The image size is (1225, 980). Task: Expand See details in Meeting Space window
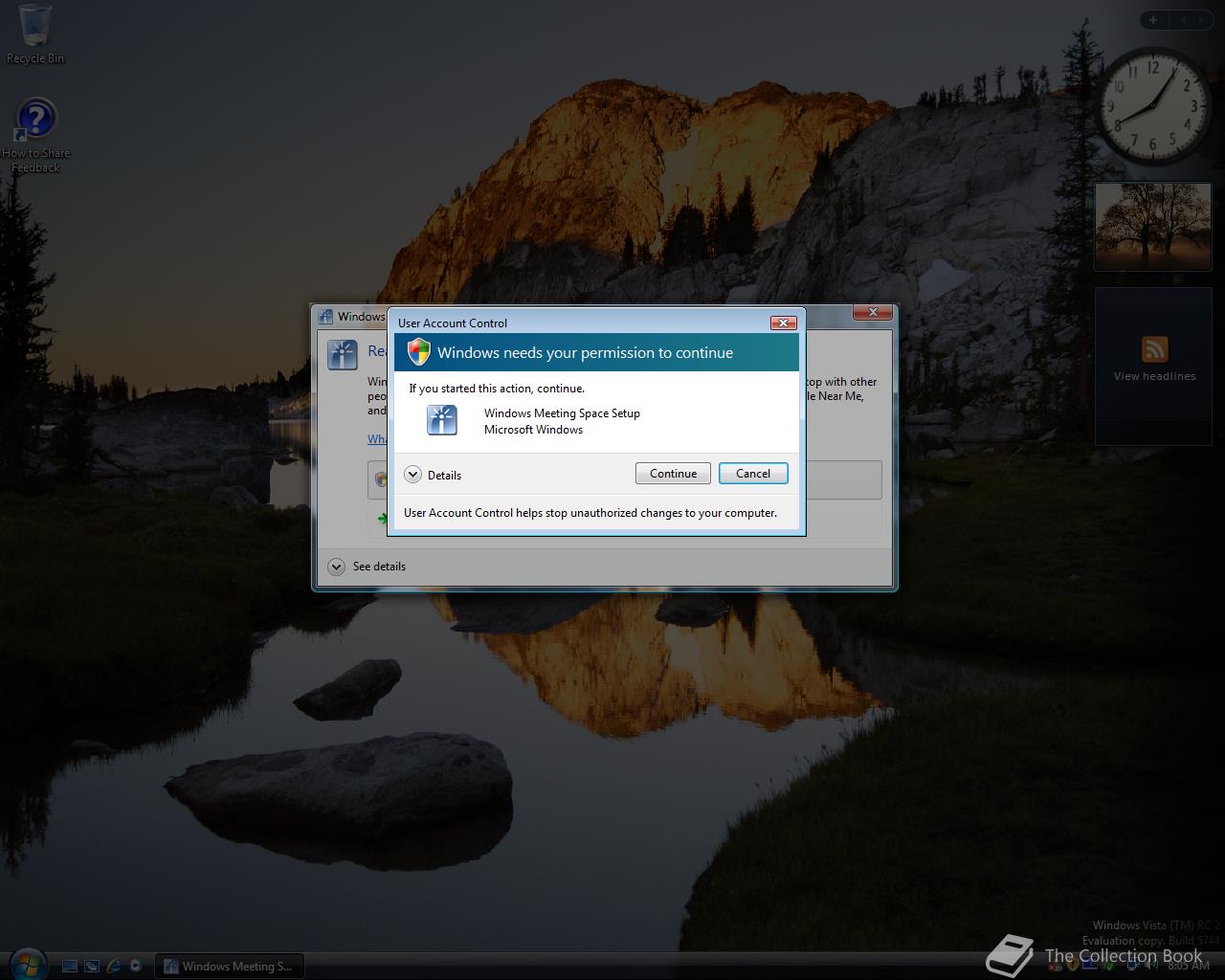(x=336, y=567)
